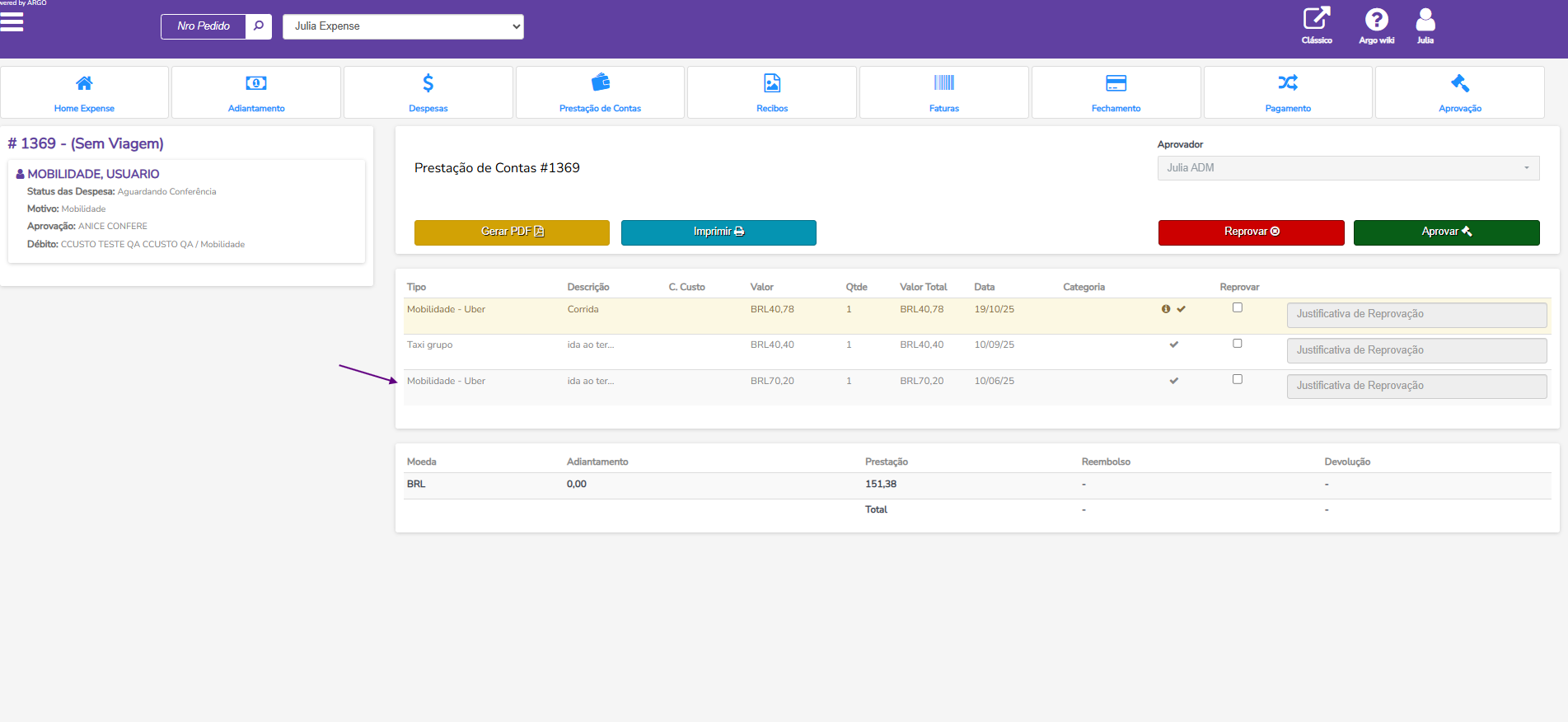The width and height of the screenshot is (1568, 722).
Task: Click the info icon on the Corrida row
Action: tap(1166, 309)
